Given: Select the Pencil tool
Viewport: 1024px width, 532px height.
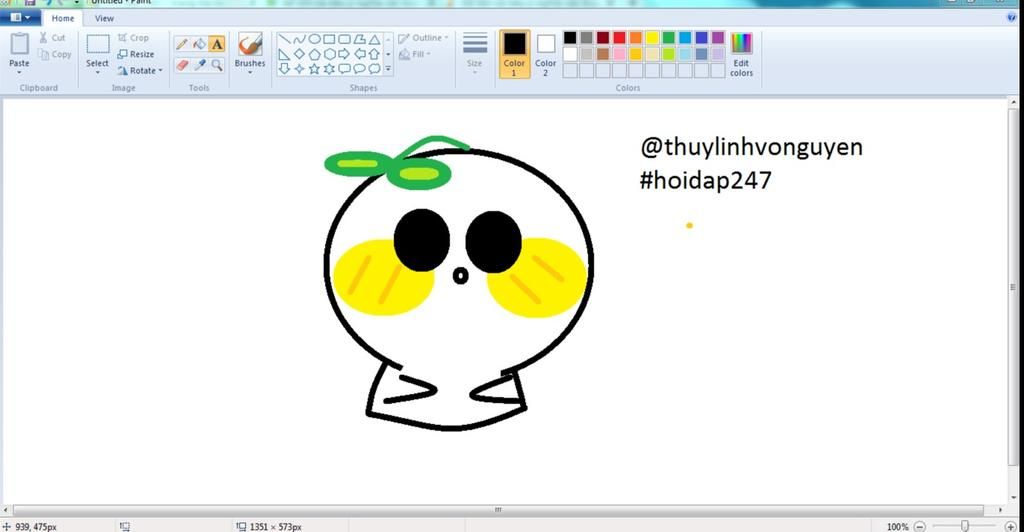Looking at the screenshot, I should click(182, 44).
